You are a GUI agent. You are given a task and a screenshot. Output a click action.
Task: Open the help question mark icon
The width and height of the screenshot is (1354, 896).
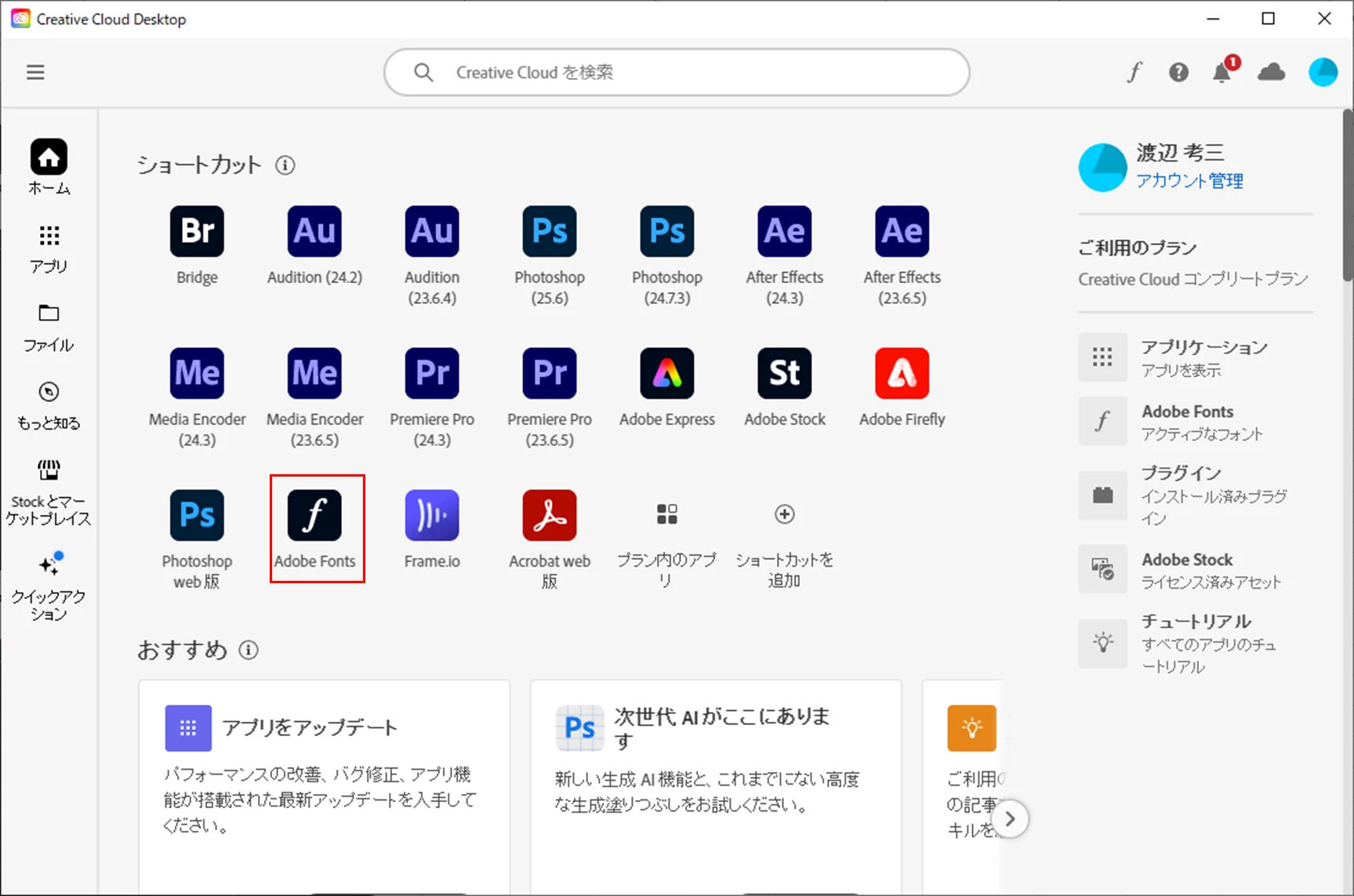click(x=1178, y=72)
